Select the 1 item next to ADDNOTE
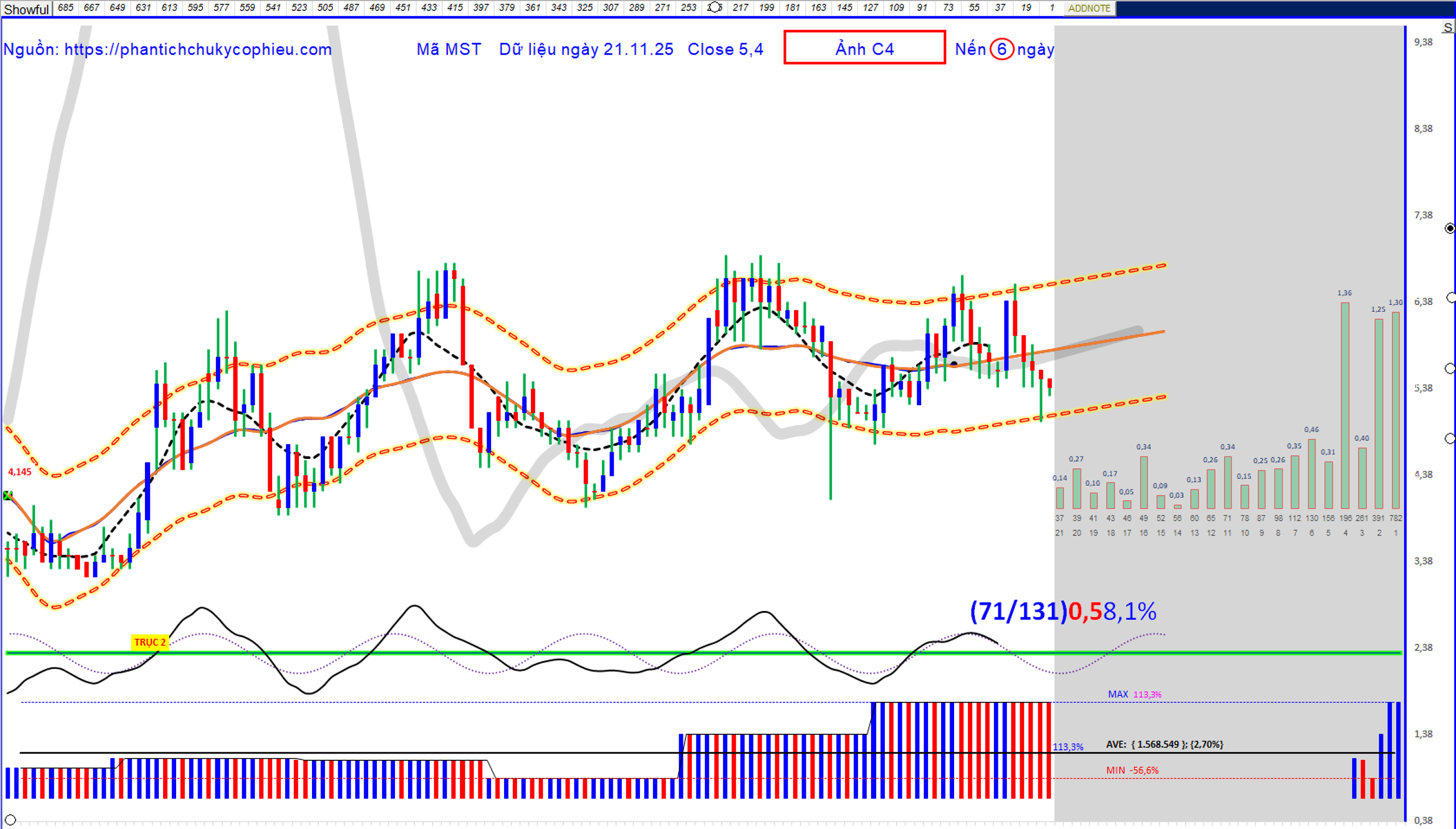Screen dimensions: 1456x829 point(1051,7)
